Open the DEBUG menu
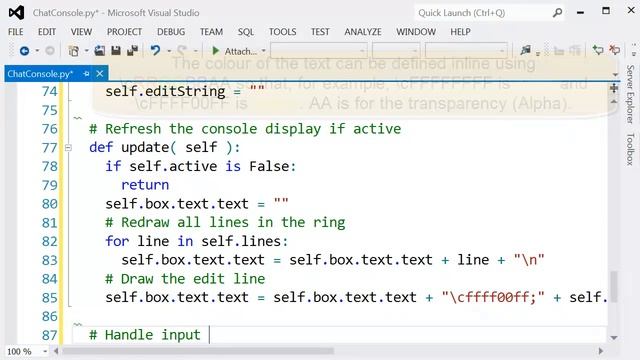 click(171, 32)
